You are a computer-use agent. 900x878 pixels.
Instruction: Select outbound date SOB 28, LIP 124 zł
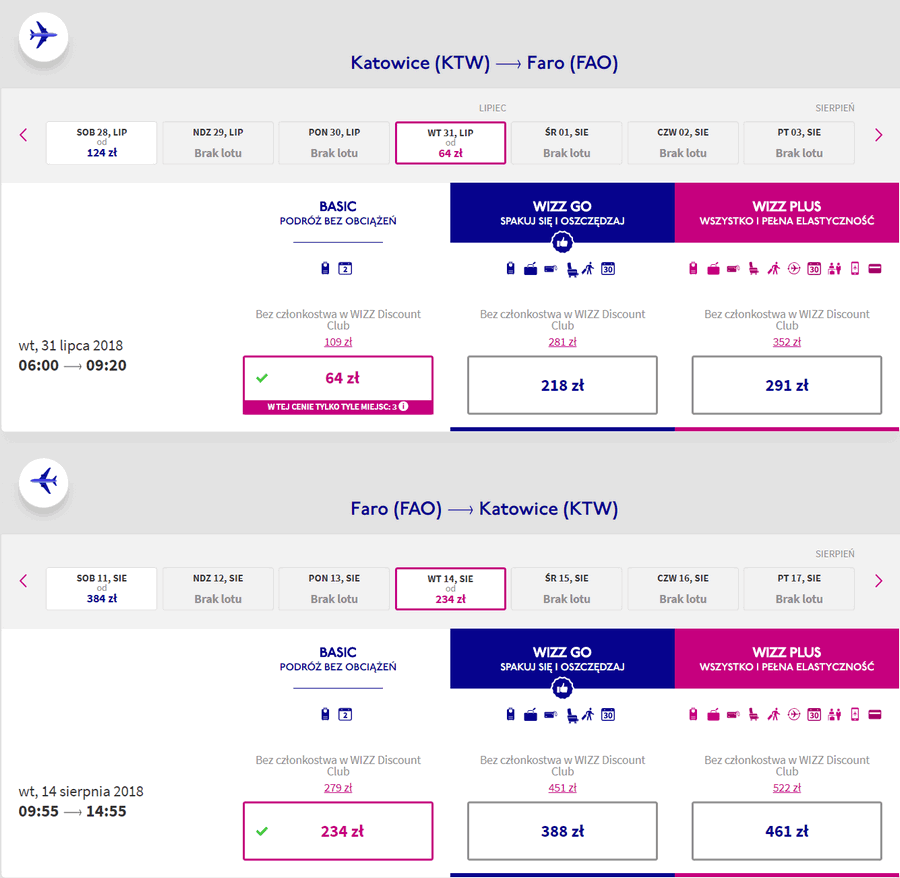coord(102,143)
